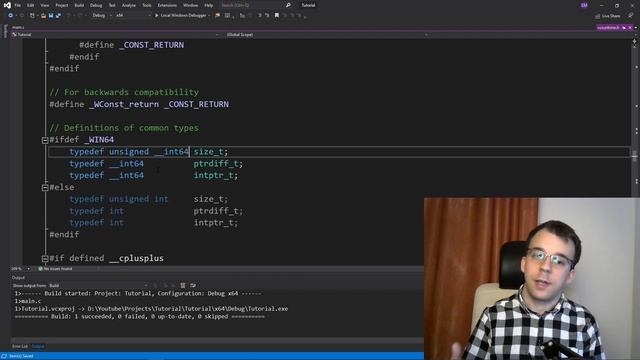
Task: Open the side tab on the left edge
Action: [x=5, y=31]
